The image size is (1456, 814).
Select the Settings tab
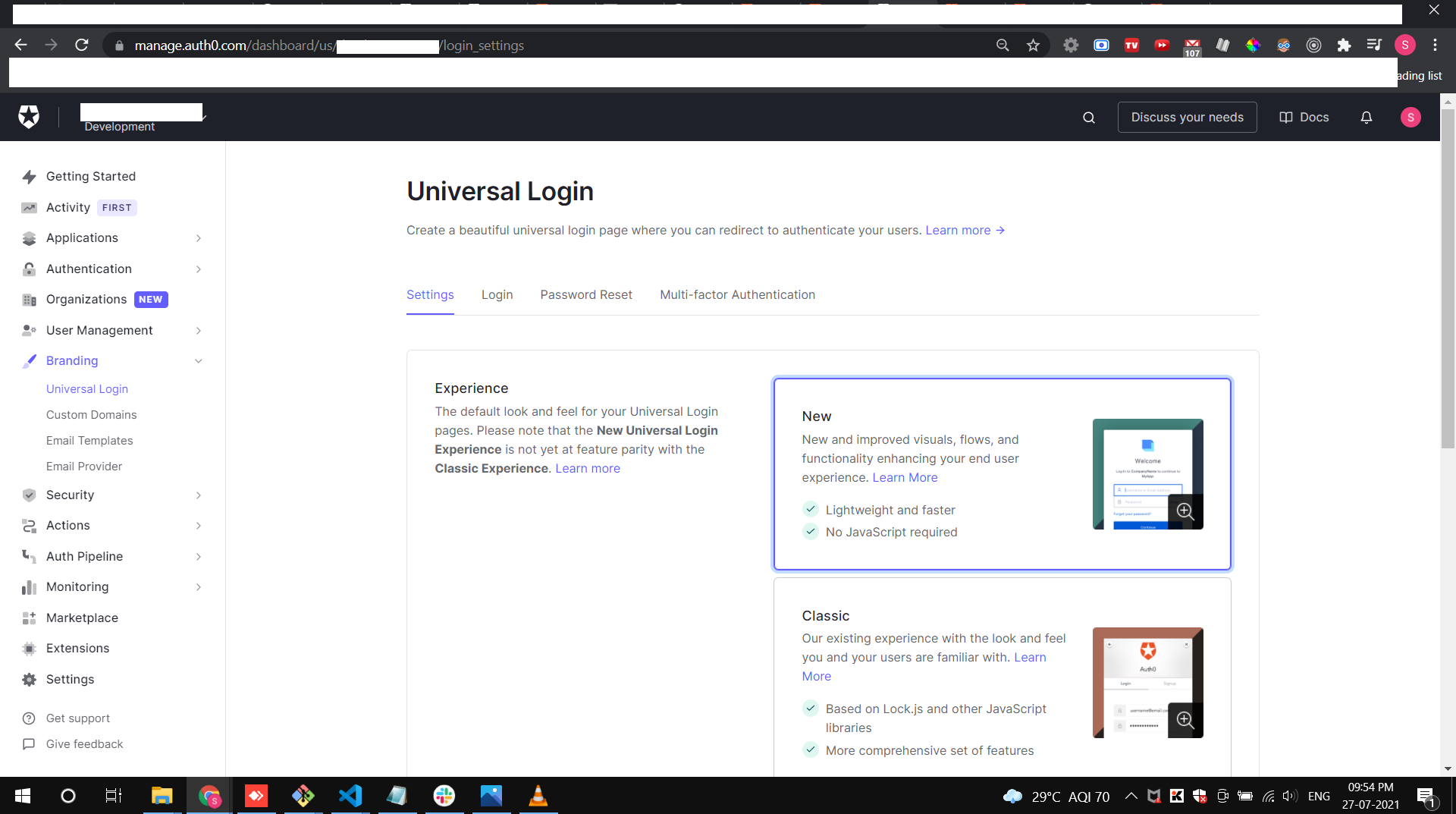(430, 295)
